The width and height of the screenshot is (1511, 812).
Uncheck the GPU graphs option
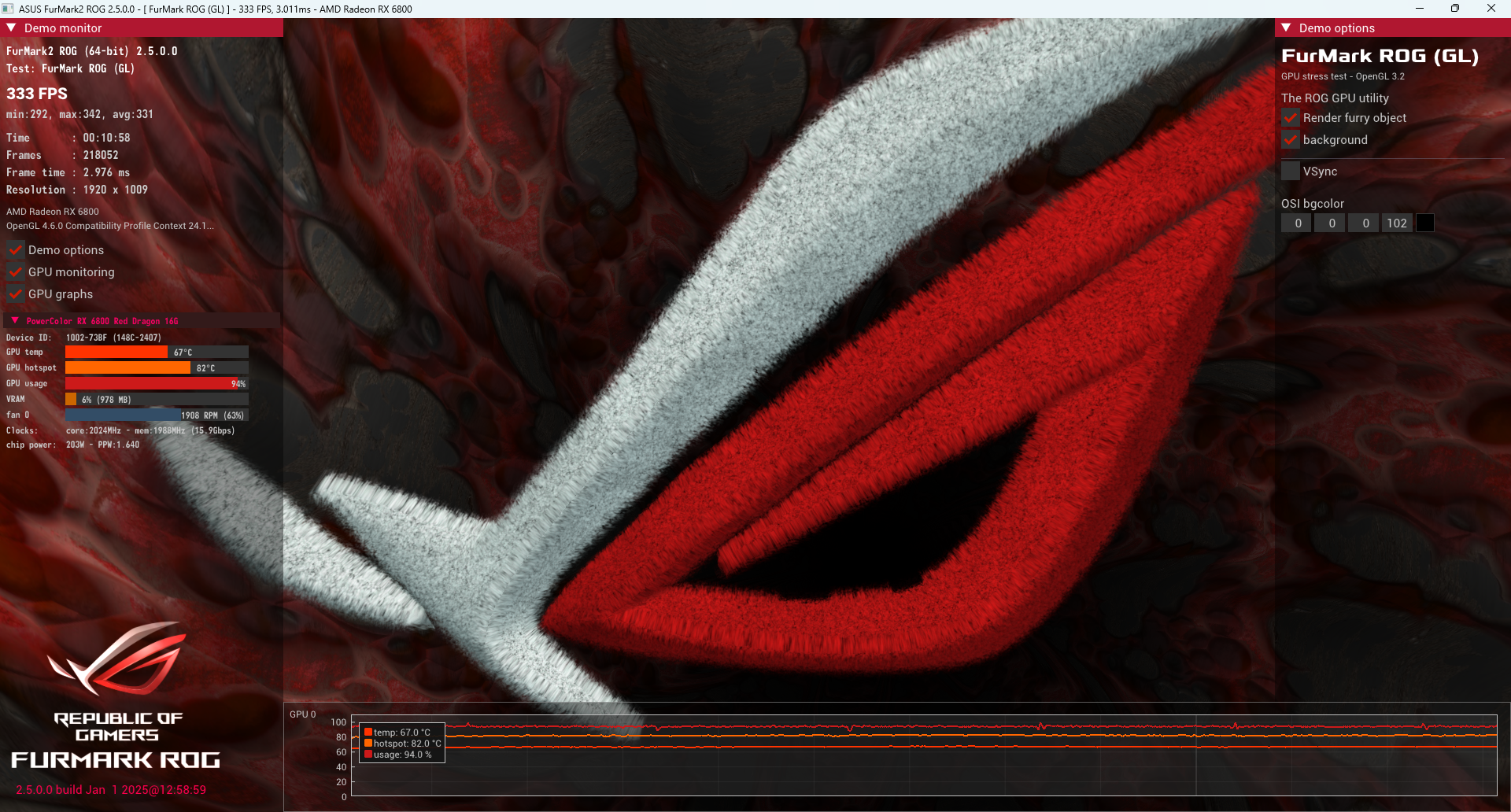click(16, 294)
